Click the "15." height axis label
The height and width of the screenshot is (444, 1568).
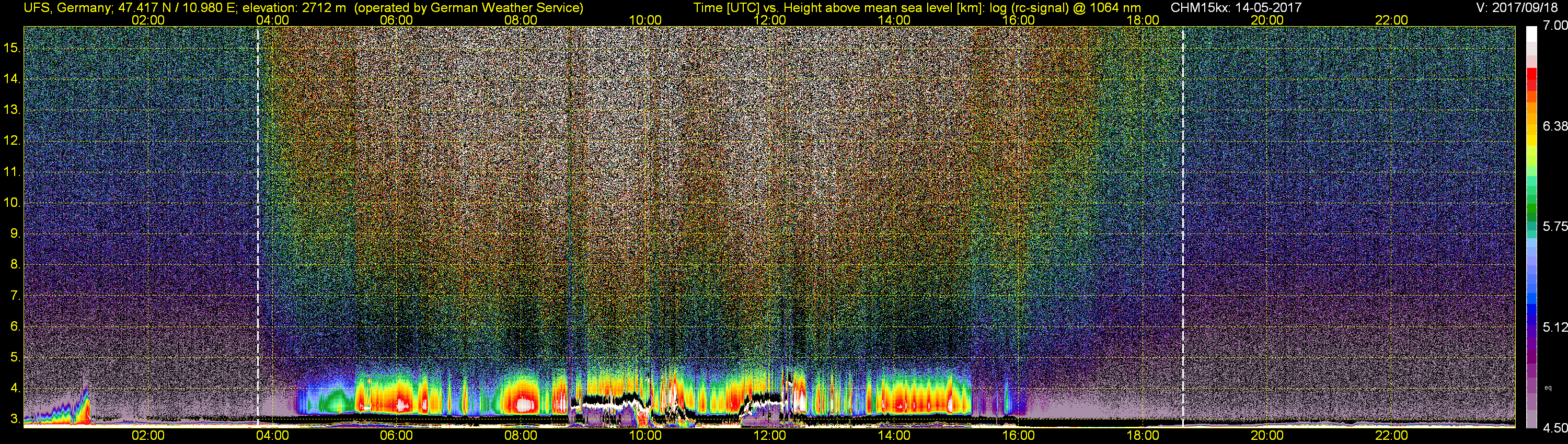(12, 48)
